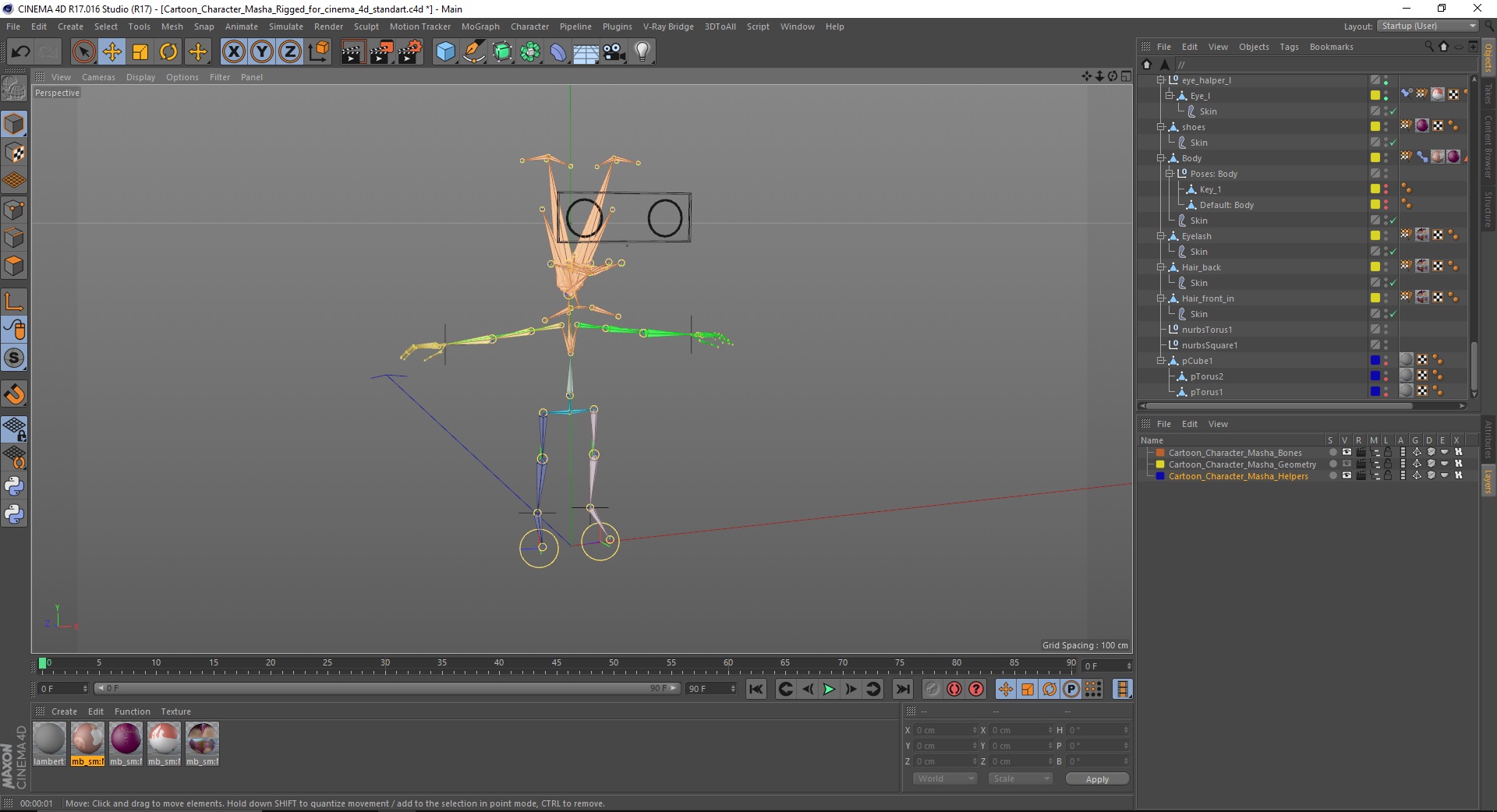This screenshot has width=1497, height=812.
Task: Click the coordinate system icon
Action: coord(319,52)
